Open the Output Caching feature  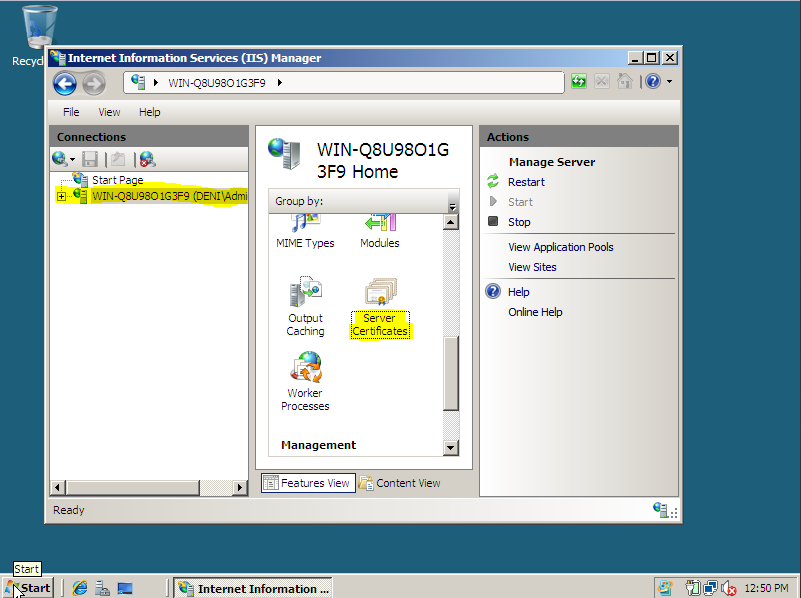click(305, 306)
